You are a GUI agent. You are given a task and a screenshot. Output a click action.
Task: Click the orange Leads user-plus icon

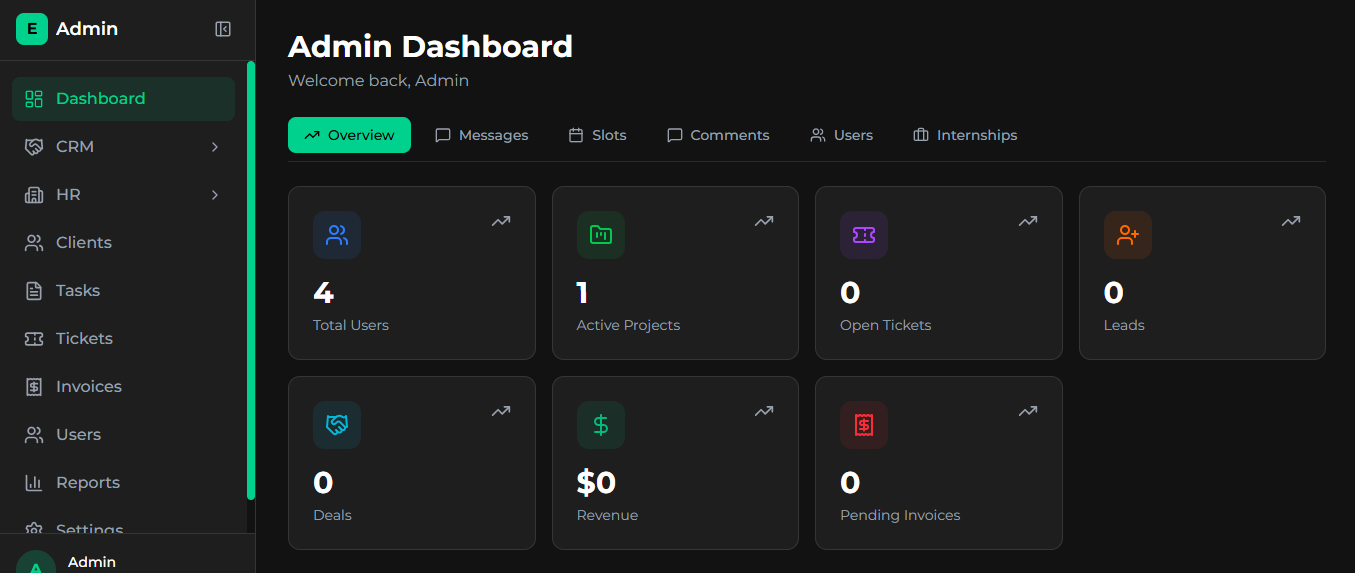click(1127, 235)
